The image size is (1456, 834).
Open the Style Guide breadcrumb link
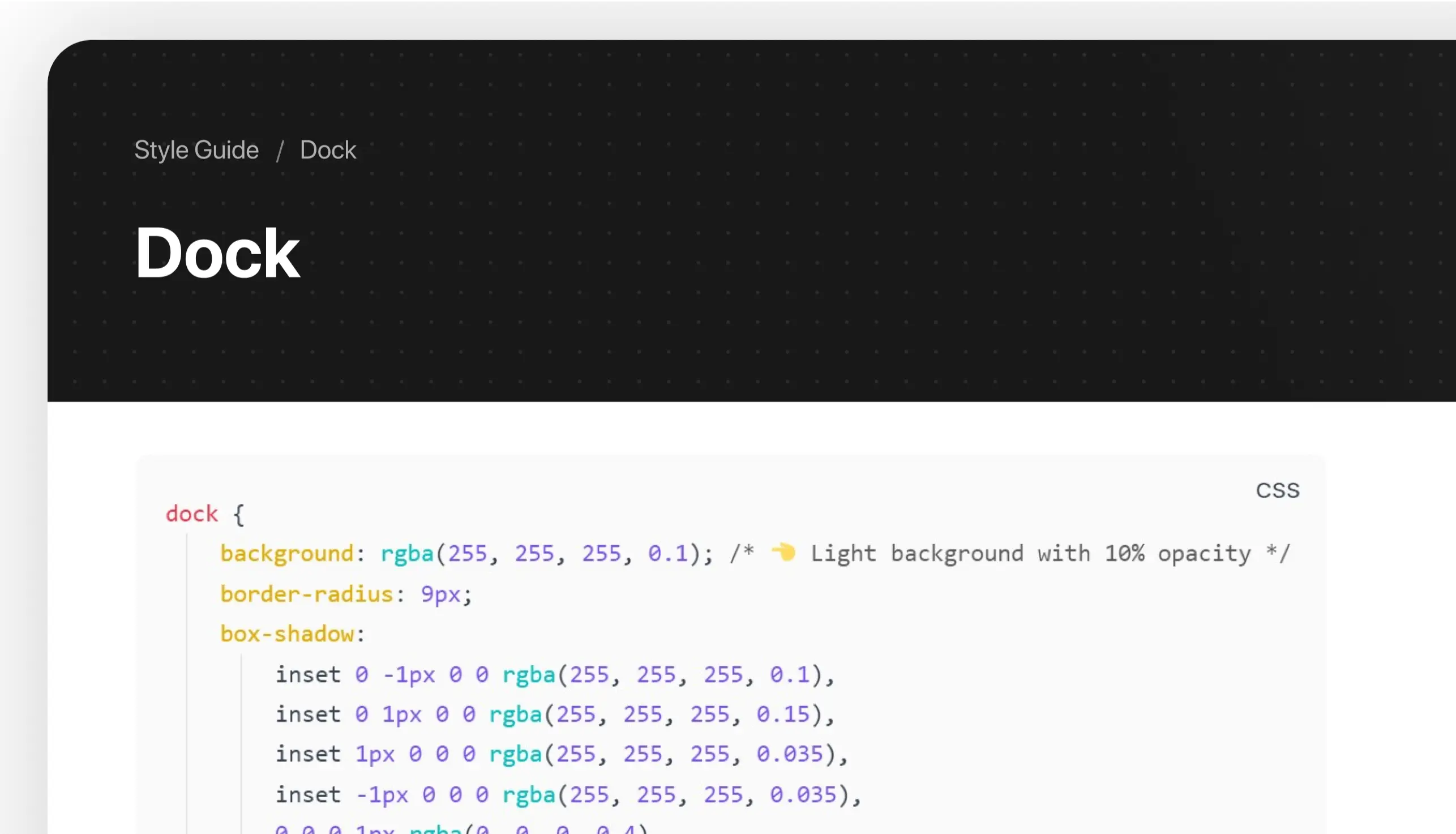click(196, 150)
